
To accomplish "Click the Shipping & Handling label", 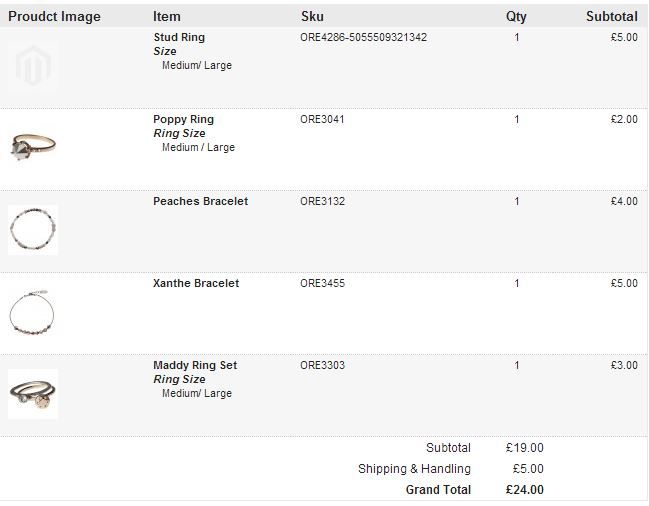I will [x=414, y=469].
